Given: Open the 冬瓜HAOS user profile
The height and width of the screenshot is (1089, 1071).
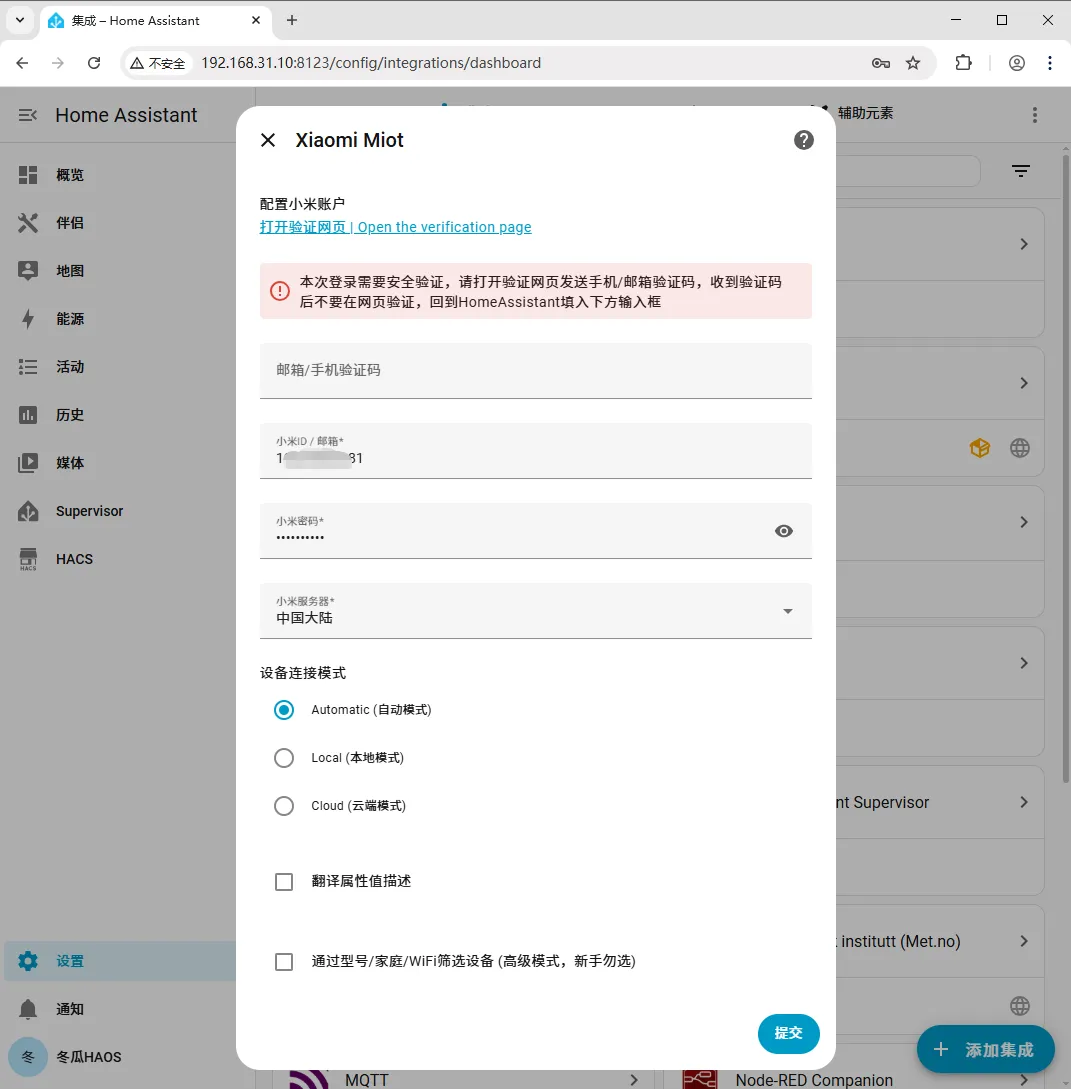Looking at the screenshot, I should [88, 1057].
